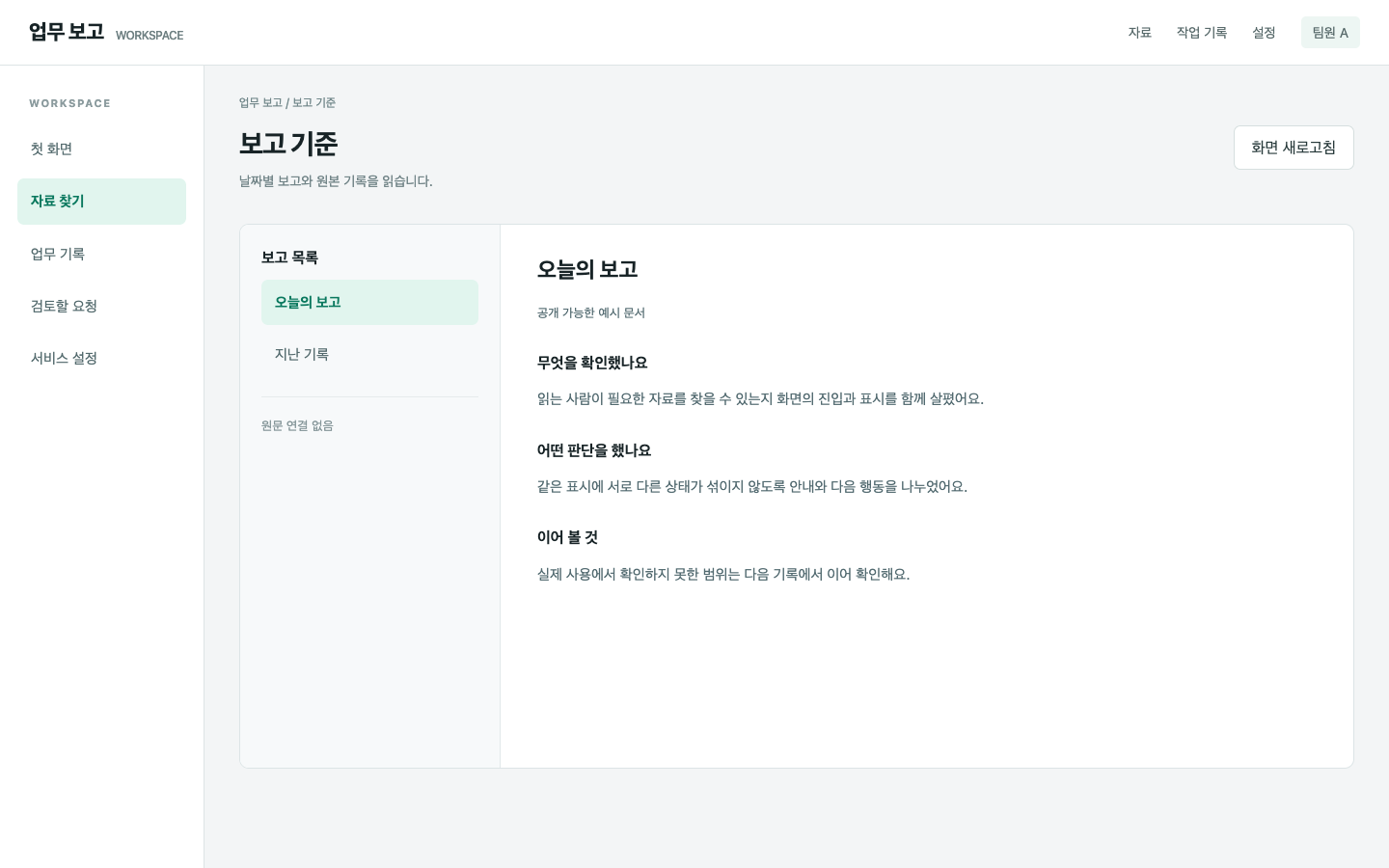Select 지난 기록 in the report list
Viewport: 1389px width, 868px height.
pos(369,355)
